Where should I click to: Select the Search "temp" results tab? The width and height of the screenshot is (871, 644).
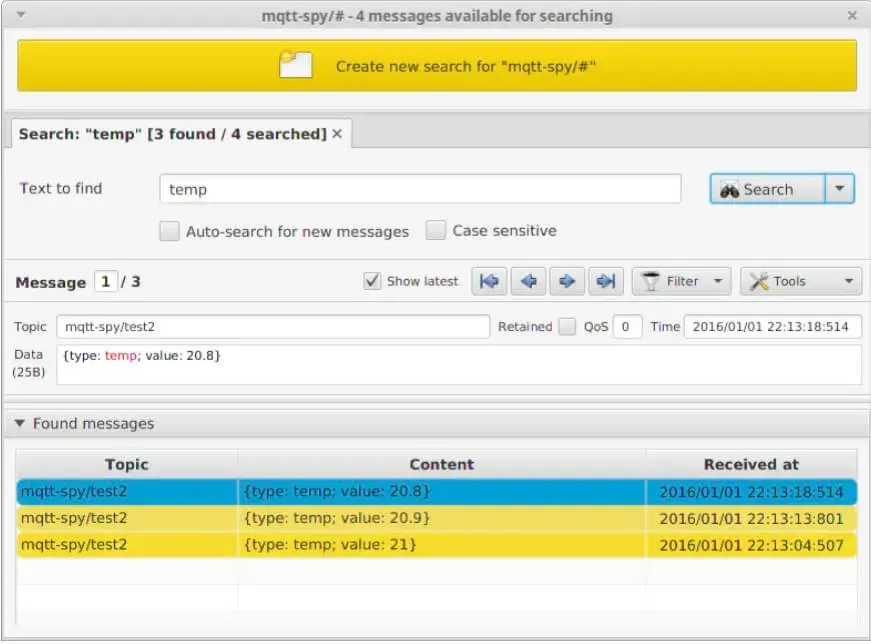(x=173, y=134)
